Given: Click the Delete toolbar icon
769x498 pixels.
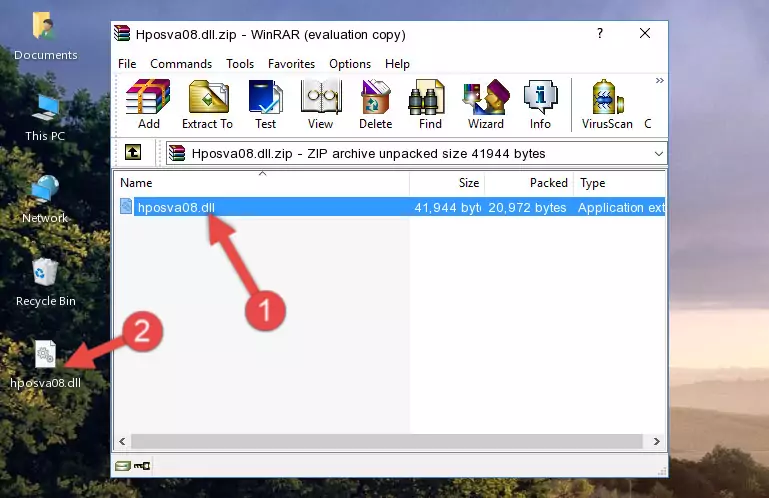Looking at the screenshot, I should click(x=375, y=104).
